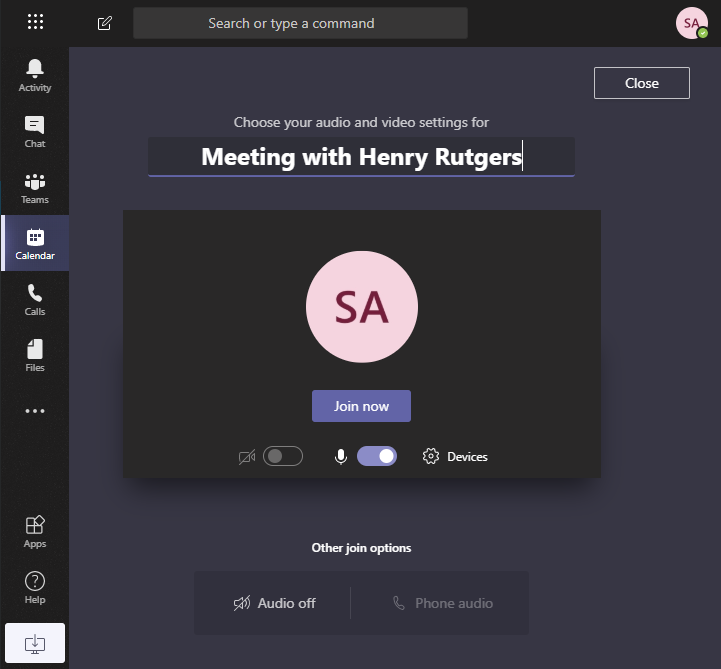Open Calls from the left rail
The height and width of the screenshot is (669, 721).
[x=35, y=299]
